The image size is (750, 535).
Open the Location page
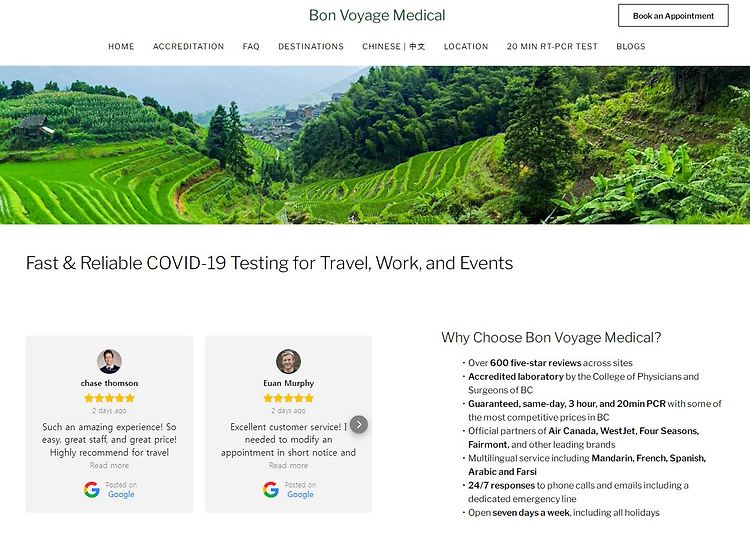(466, 46)
